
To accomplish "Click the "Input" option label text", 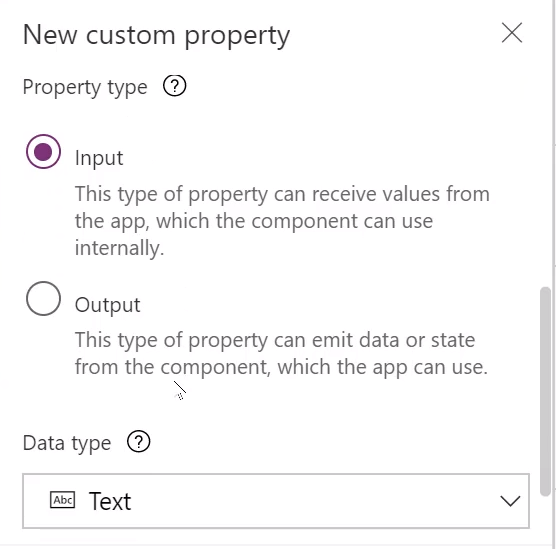I will pyautogui.click(x=99, y=158).
